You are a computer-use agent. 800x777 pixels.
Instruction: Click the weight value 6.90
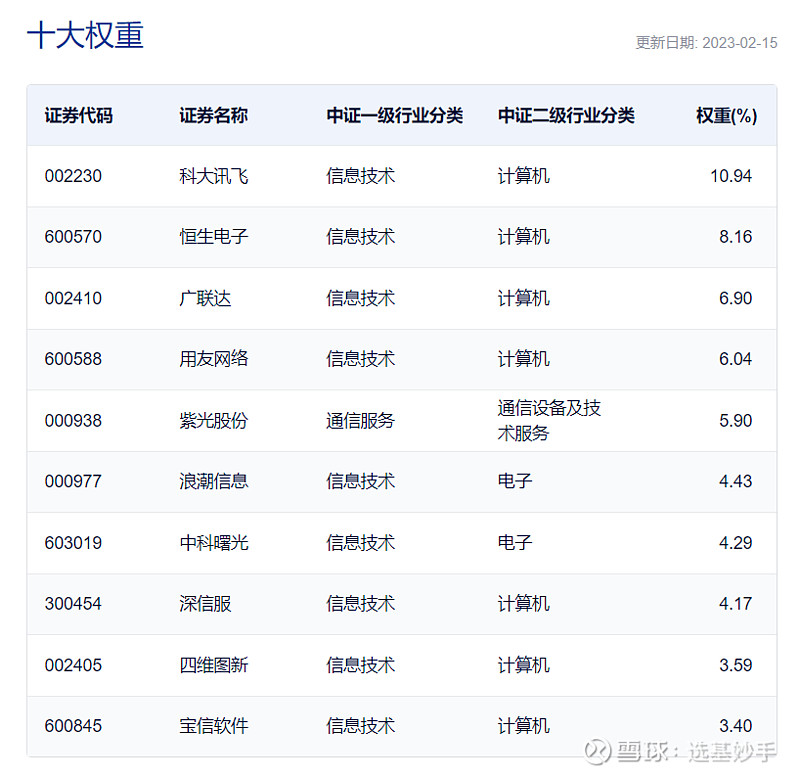(736, 298)
